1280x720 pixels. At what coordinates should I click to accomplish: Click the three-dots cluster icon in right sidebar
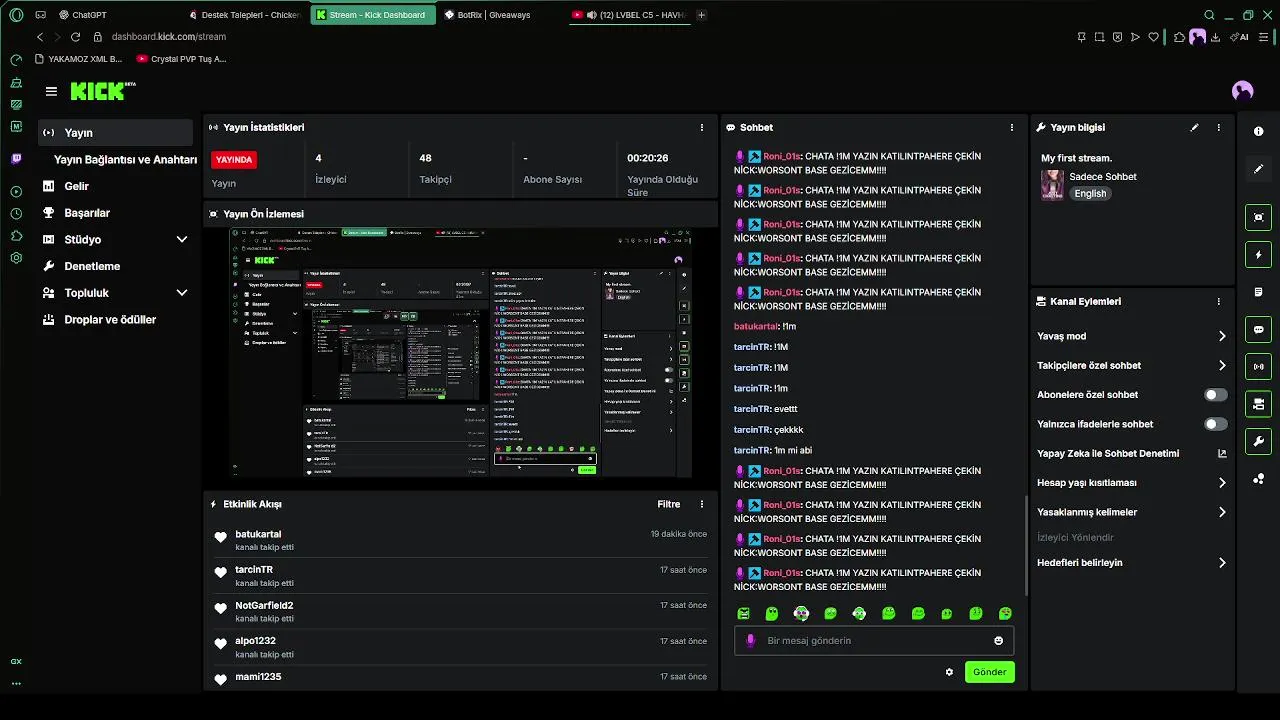click(1258, 479)
